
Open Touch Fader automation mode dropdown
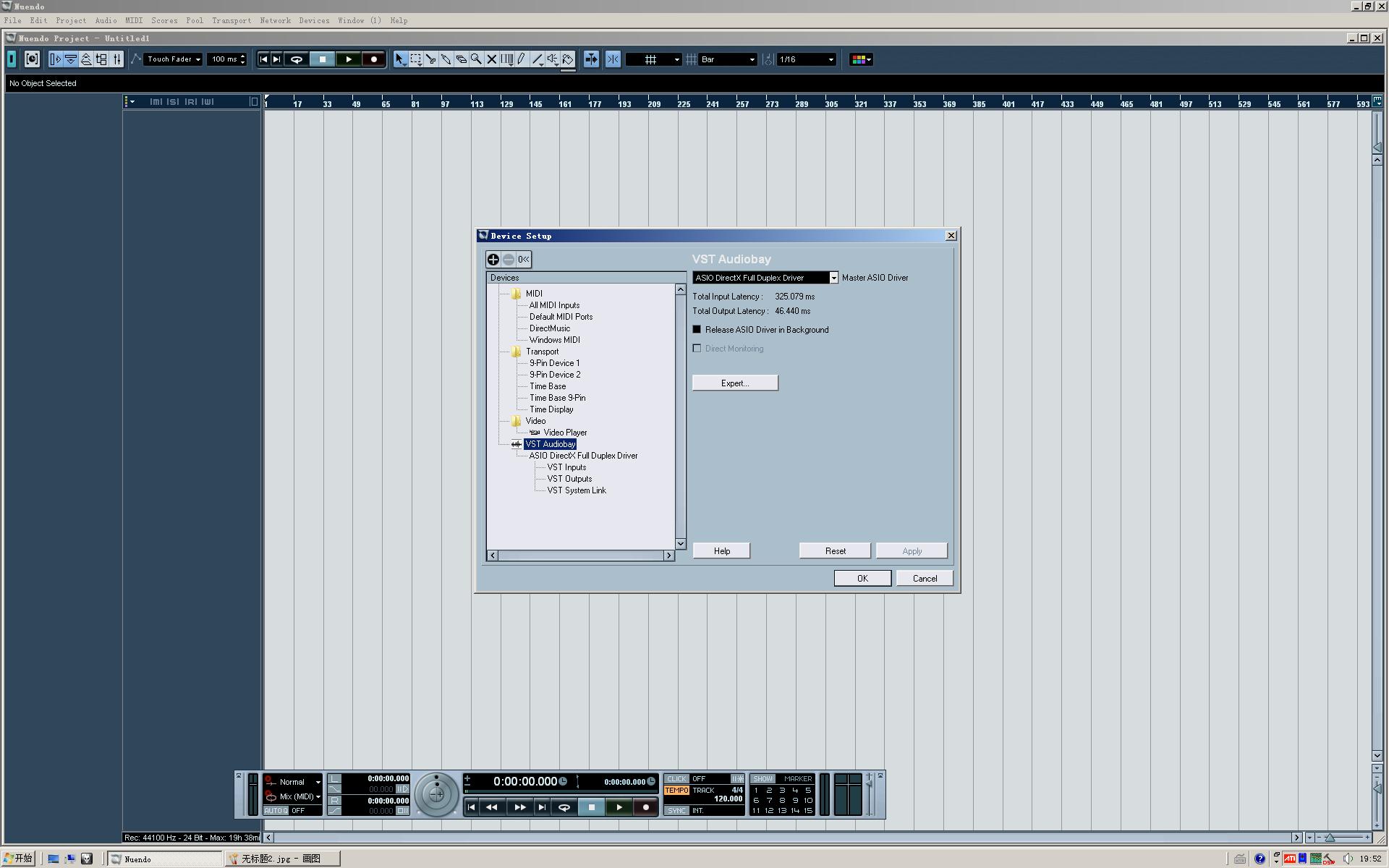173,59
